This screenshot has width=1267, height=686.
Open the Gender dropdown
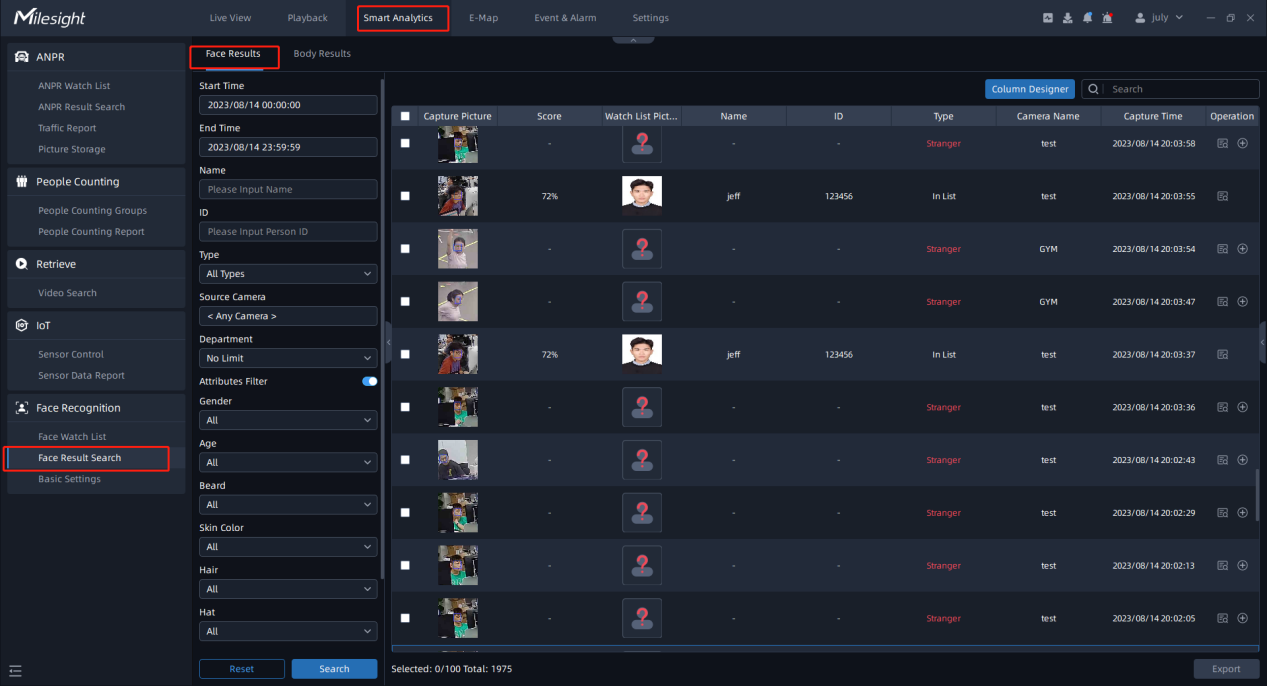tap(288, 420)
